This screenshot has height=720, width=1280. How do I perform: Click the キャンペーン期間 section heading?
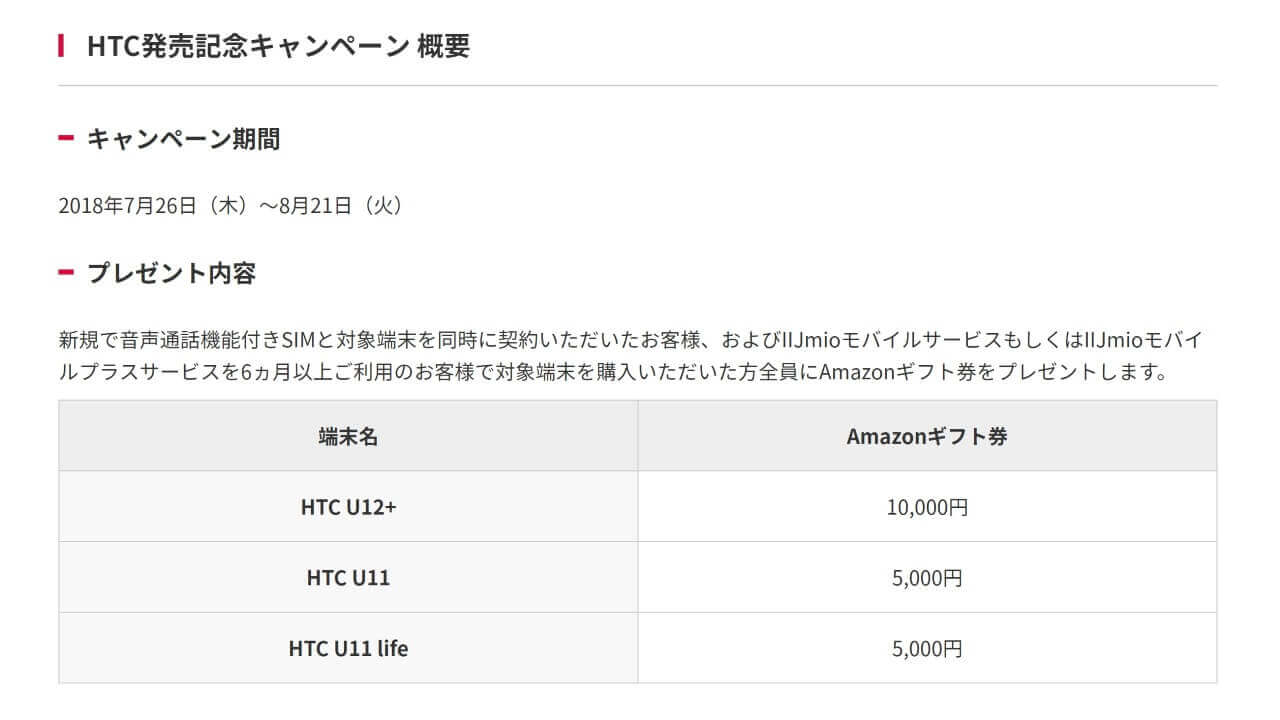[183, 139]
